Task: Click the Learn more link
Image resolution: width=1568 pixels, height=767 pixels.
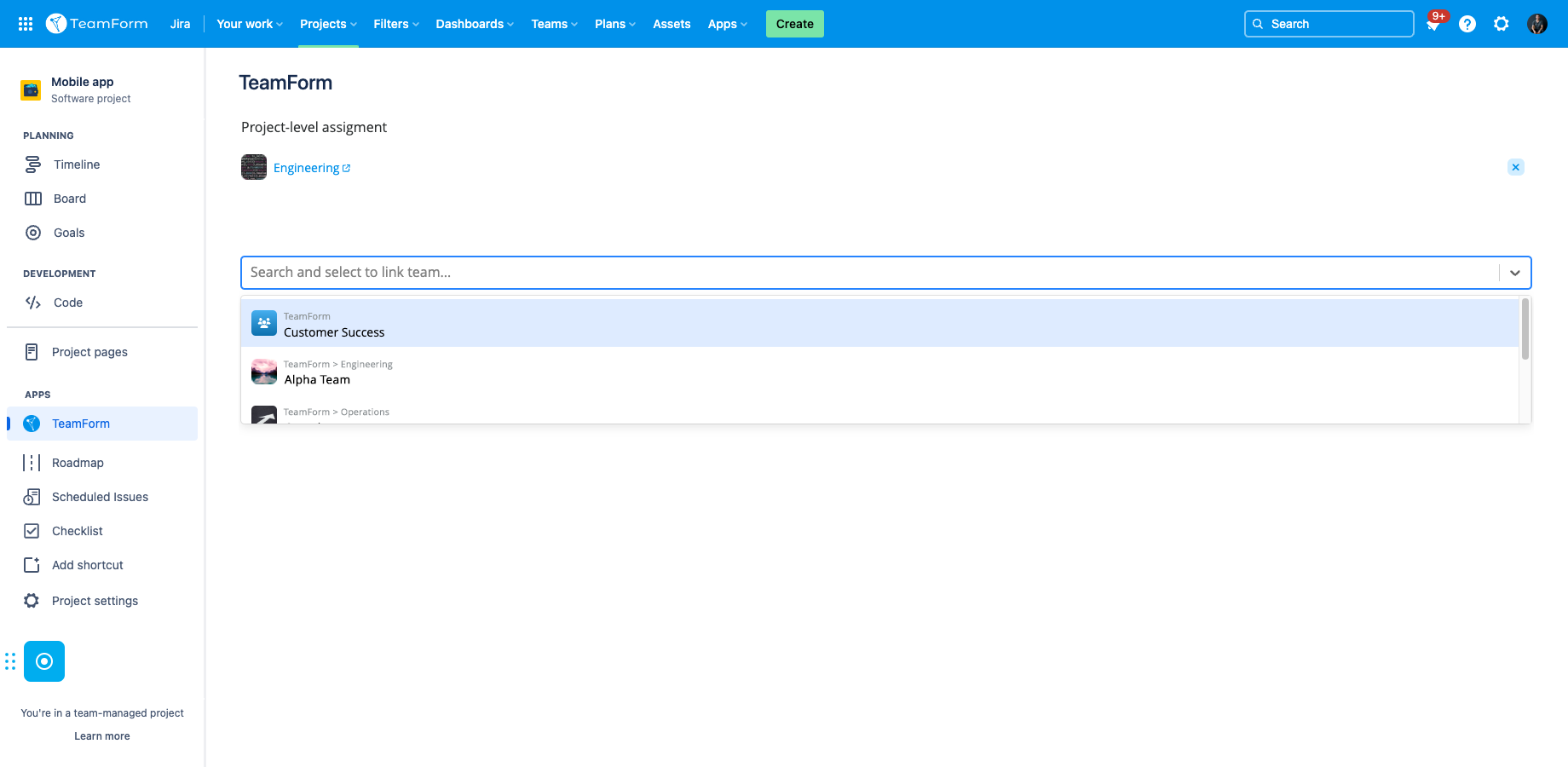Action: coord(102,736)
